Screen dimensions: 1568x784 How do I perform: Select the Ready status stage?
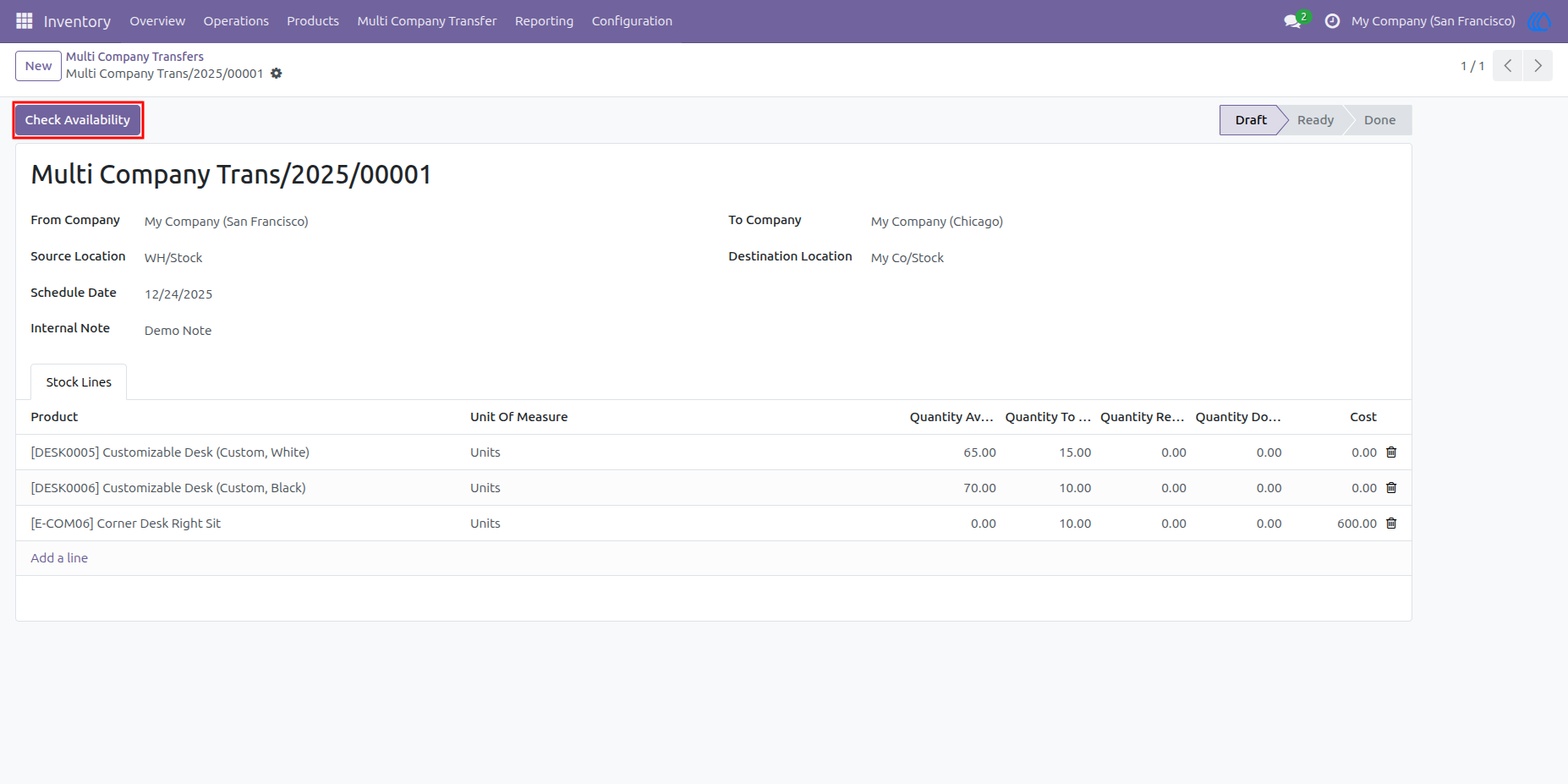point(1315,120)
